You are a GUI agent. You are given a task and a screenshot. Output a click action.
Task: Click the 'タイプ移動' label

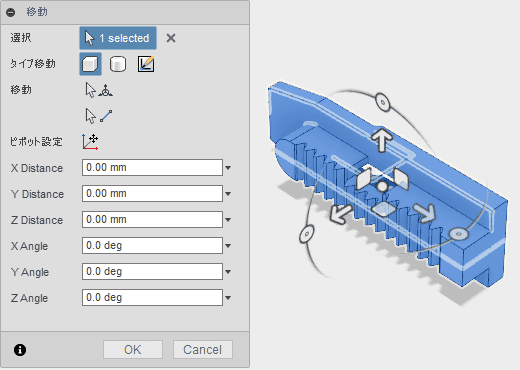(x=33, y=64)
